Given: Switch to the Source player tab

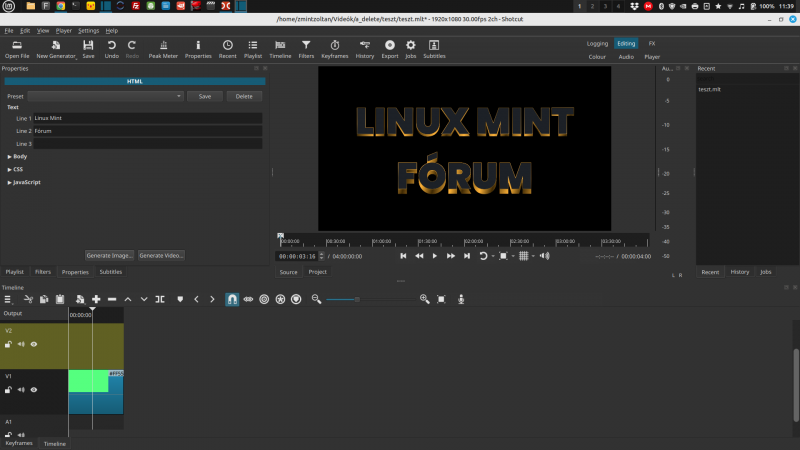Looking at the screenshot, I should tap(288, 272).
